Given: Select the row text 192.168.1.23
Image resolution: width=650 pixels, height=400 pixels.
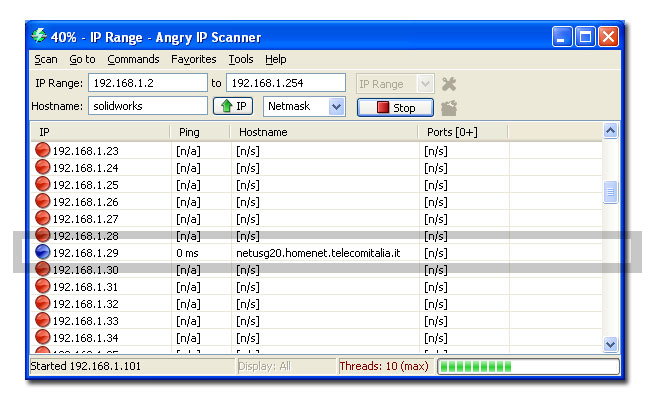Looking at the screenshot, I should [x=85, y=151].
